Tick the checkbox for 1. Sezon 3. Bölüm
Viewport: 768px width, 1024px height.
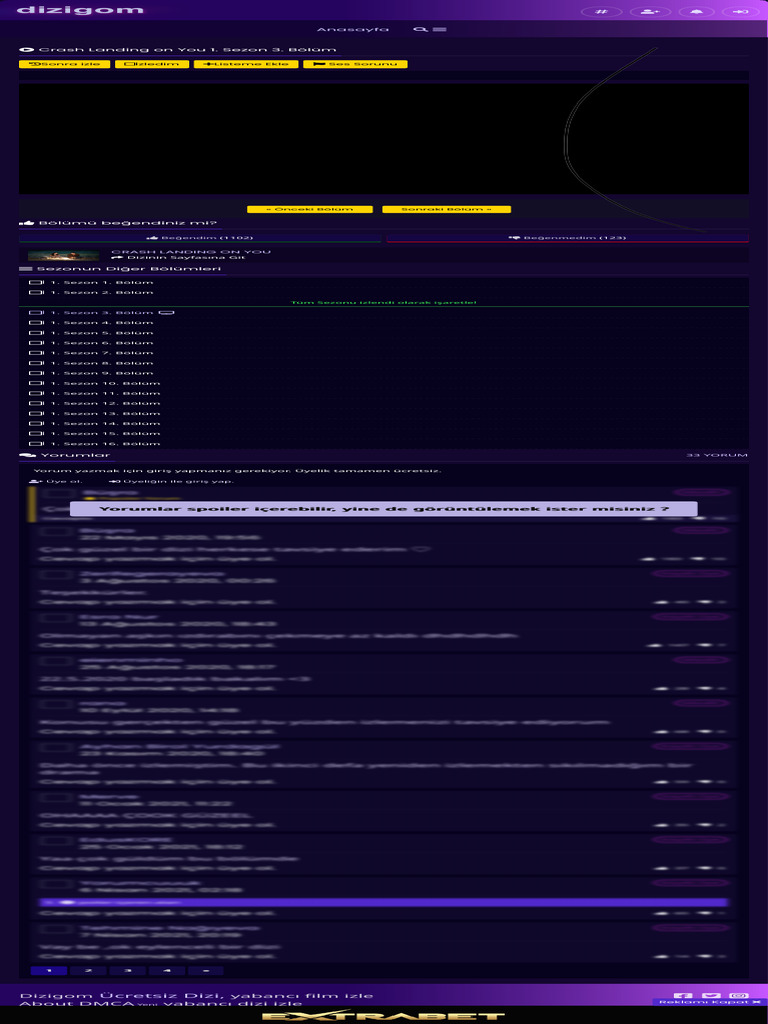tap(36, 313)
